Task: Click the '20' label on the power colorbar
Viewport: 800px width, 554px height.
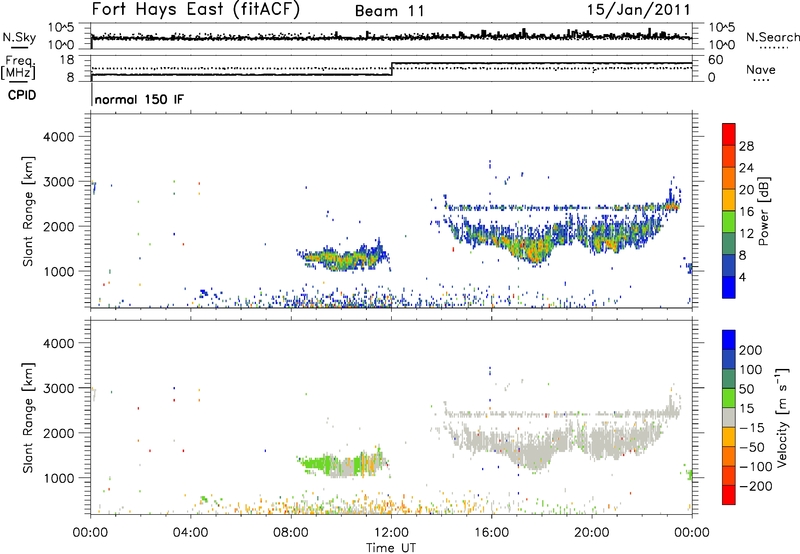Action: tap(746, 190)
